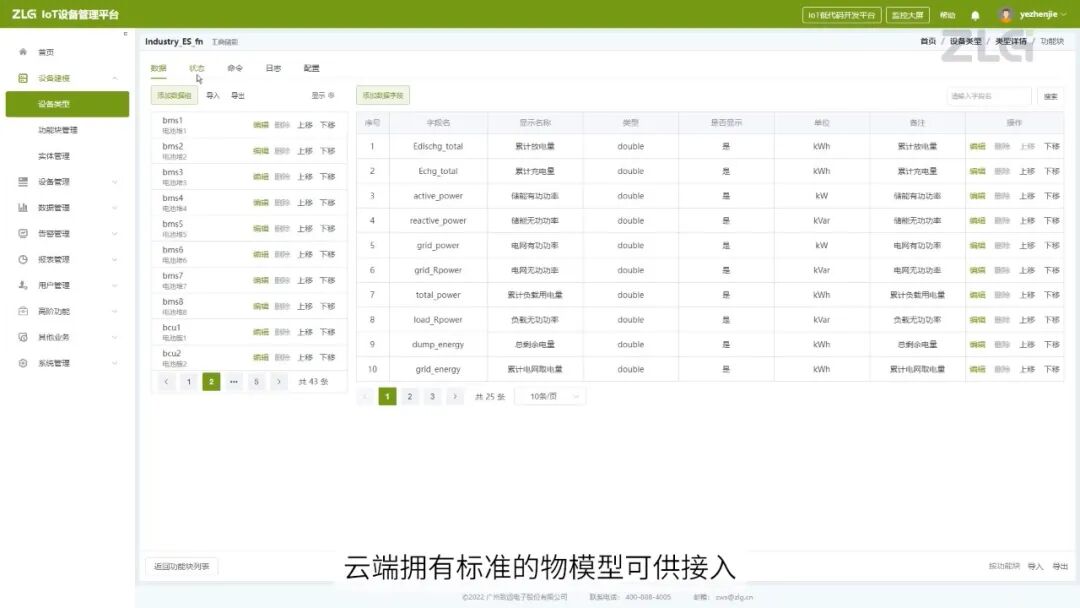Screen dimensions: 1080x608
Task: Click the field name search input
Action: point(988,96)
